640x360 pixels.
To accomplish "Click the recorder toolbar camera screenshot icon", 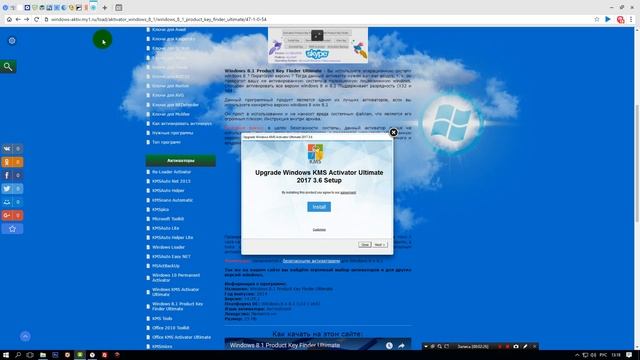I will [516, 347].
